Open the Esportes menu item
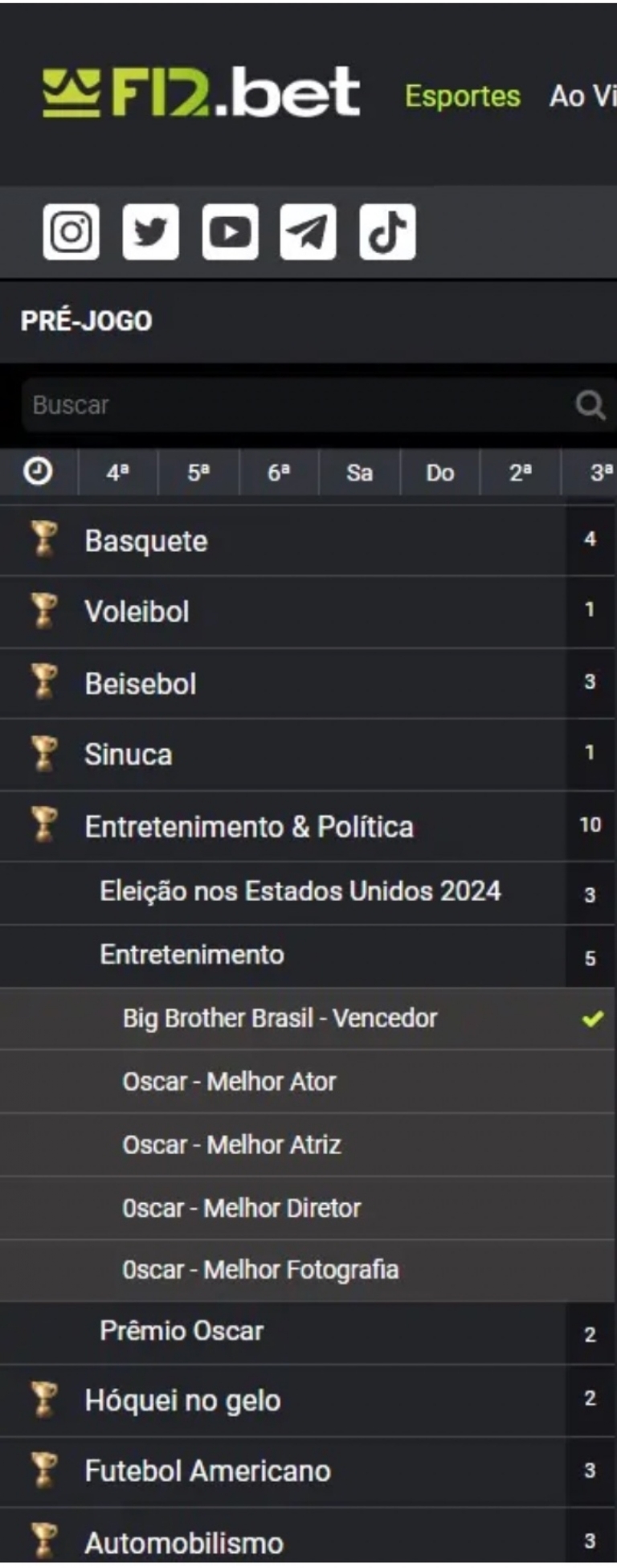 (x=462, y=96)
